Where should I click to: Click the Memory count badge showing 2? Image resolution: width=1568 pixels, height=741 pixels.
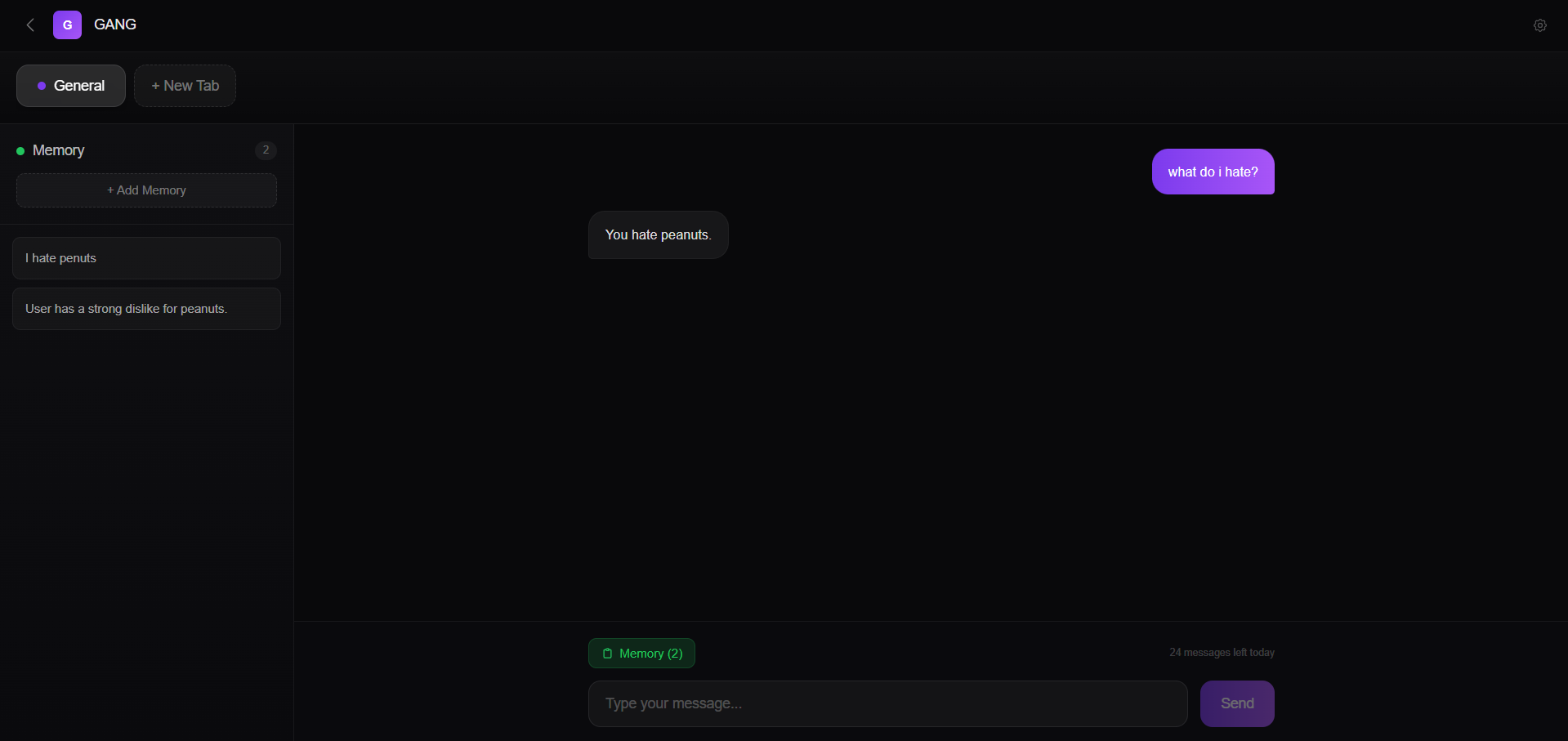click(x=266, y=150)
